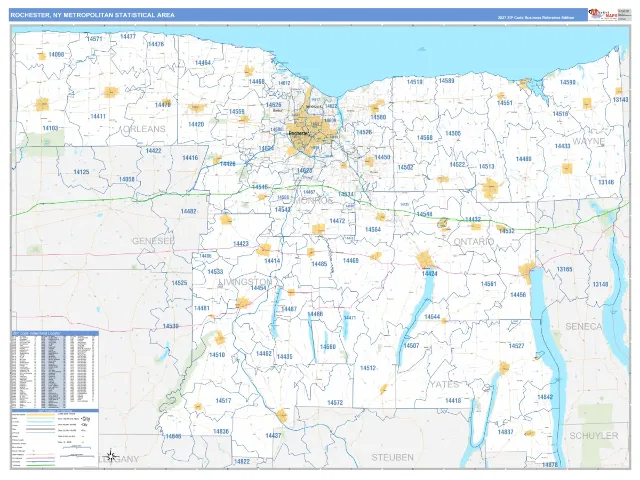Click the Rochester, NY Metropolitan Statistical Area title
640x480 pixels.
pos(93,15)
